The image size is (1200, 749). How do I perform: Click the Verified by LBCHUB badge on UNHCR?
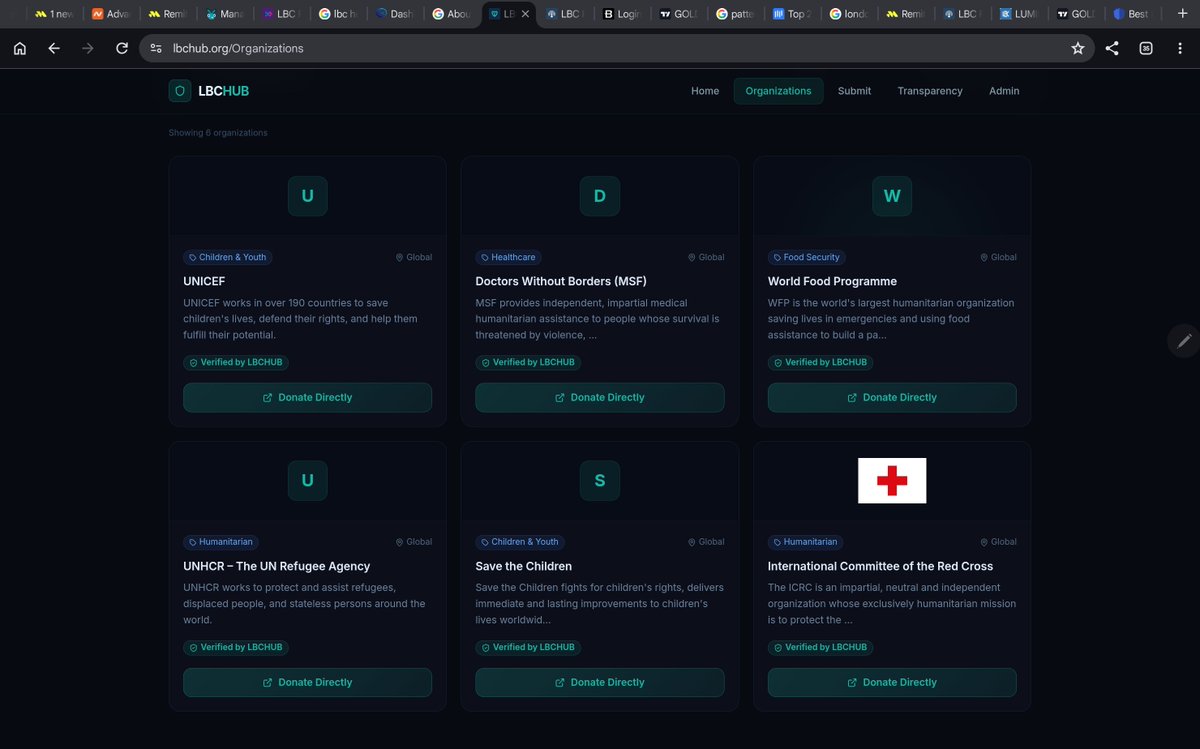238,647
